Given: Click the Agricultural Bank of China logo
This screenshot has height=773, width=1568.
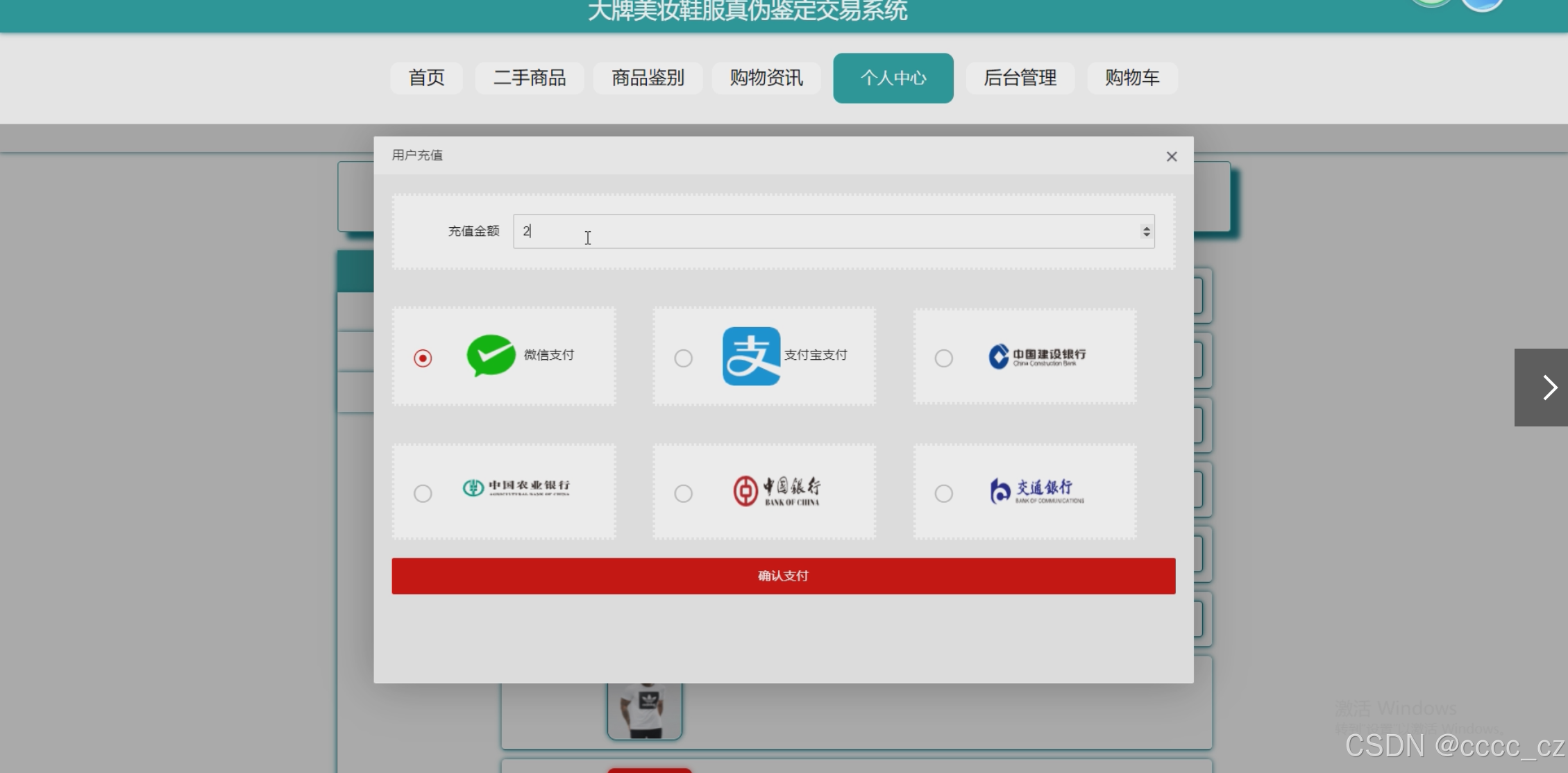Looking at the screenshot, I should tap(516, 488).
